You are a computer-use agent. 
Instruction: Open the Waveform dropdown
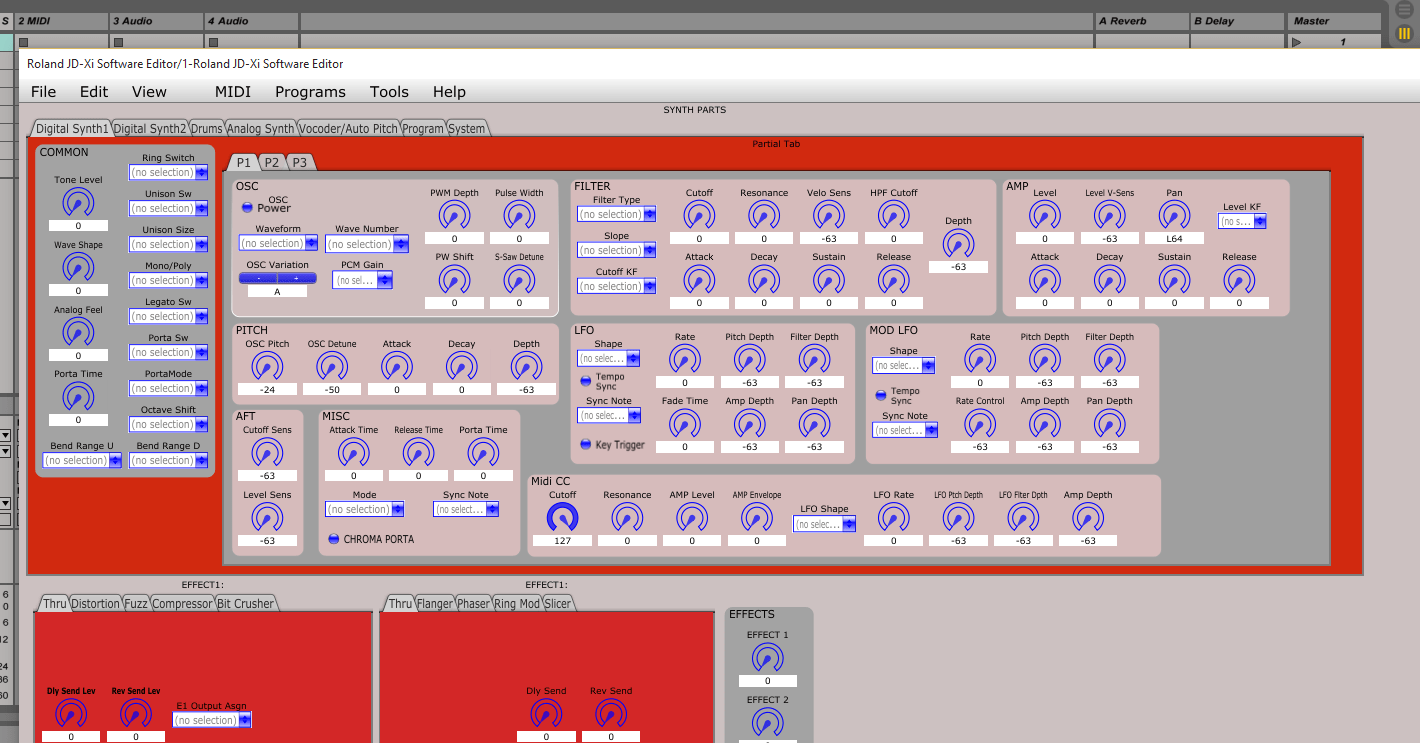pyautogui.click(x=278, y=243)
